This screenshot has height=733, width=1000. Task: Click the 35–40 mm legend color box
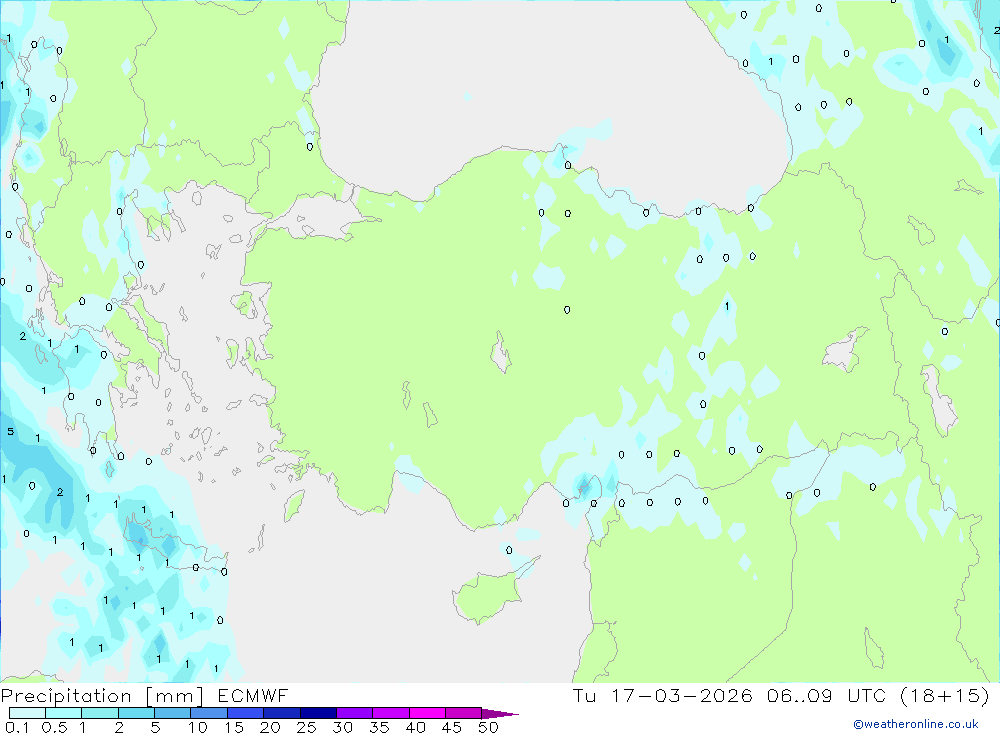click(x=391, y=713)
